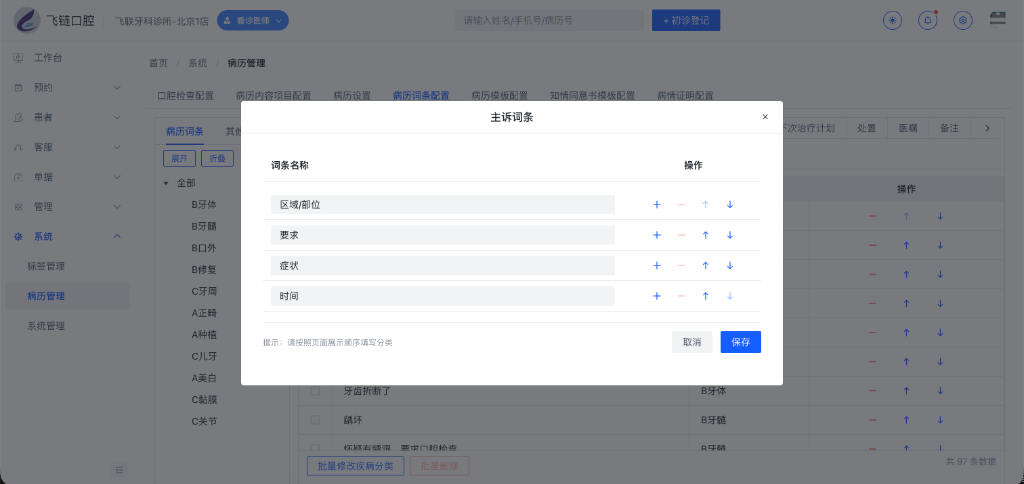Screen dimensions: 1024x484
Task: Edit the 症状 name field
Action: click(443, 266)
